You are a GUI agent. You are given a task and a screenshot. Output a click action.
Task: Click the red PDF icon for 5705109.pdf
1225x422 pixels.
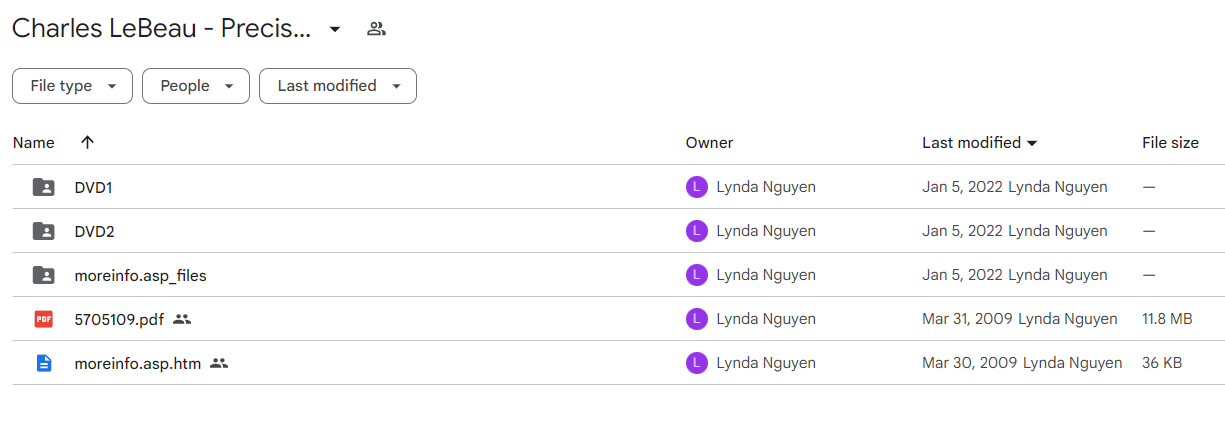[43, 319]
